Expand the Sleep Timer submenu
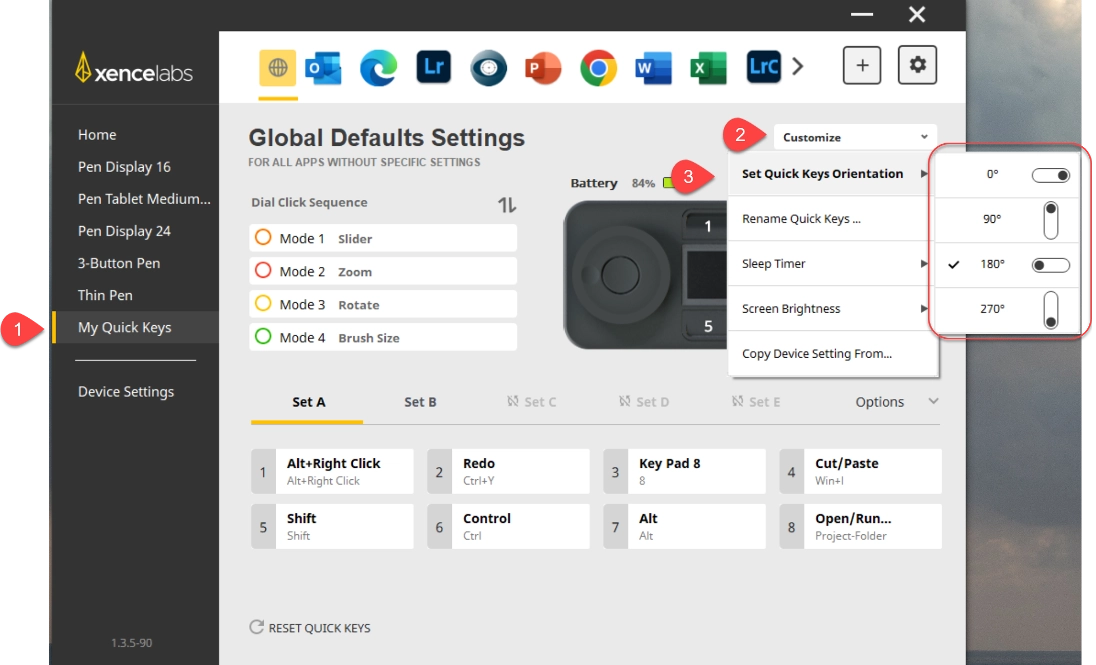Image resolution: width=1096 pixels, height=665 pixels. [832, 264]
